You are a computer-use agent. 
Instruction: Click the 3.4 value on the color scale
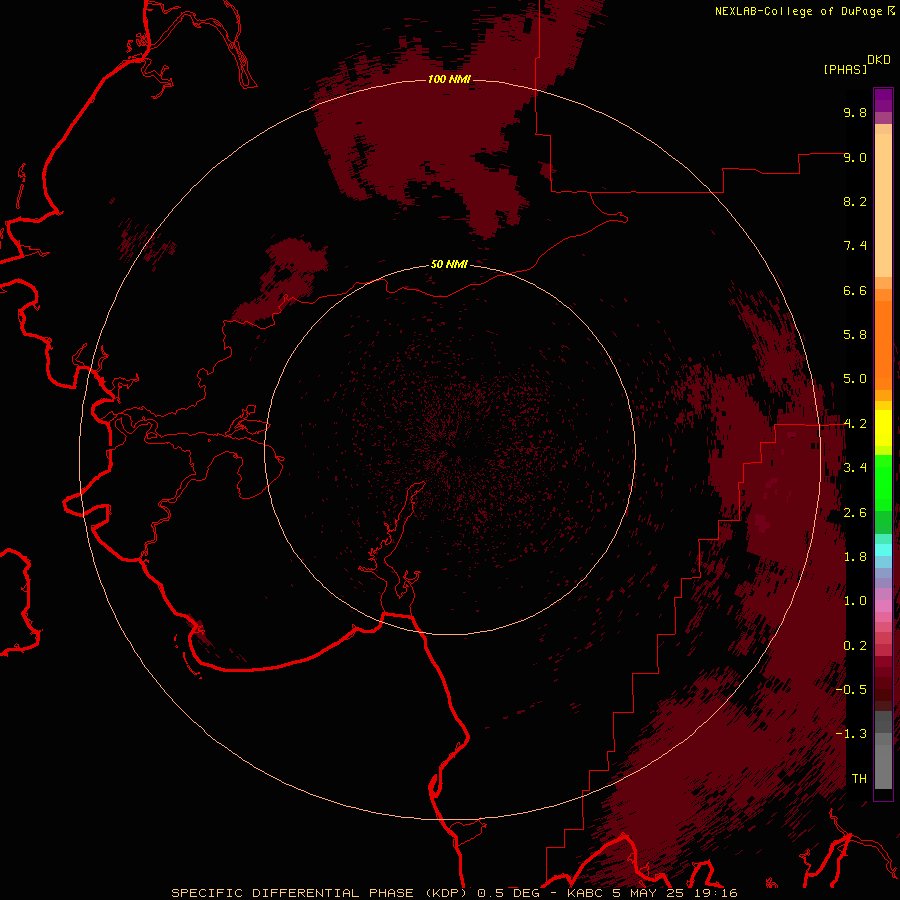(x=855, y=468)
